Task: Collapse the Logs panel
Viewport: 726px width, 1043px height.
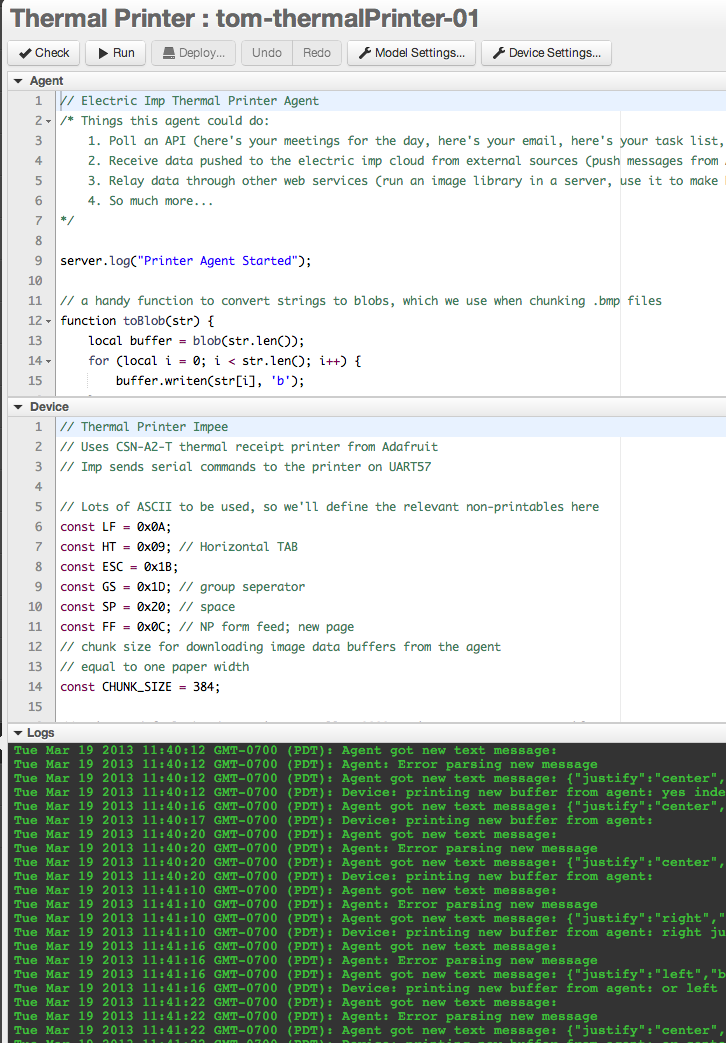Action: click(x=18, y=733)
